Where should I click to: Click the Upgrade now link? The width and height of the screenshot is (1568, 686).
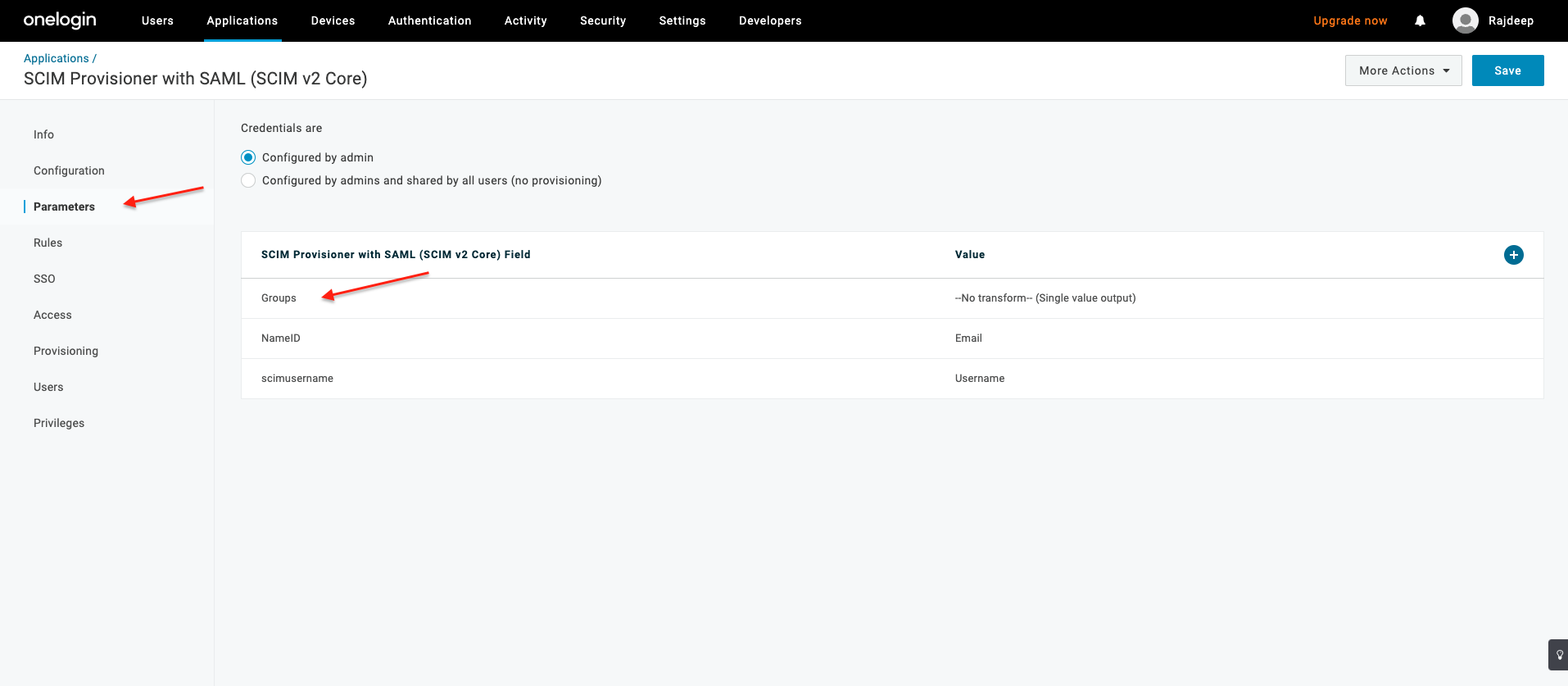(x=1349, y=20)
